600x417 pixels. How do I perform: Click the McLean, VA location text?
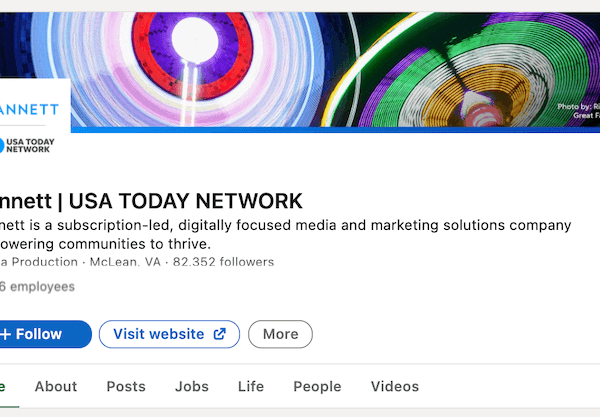125,262
